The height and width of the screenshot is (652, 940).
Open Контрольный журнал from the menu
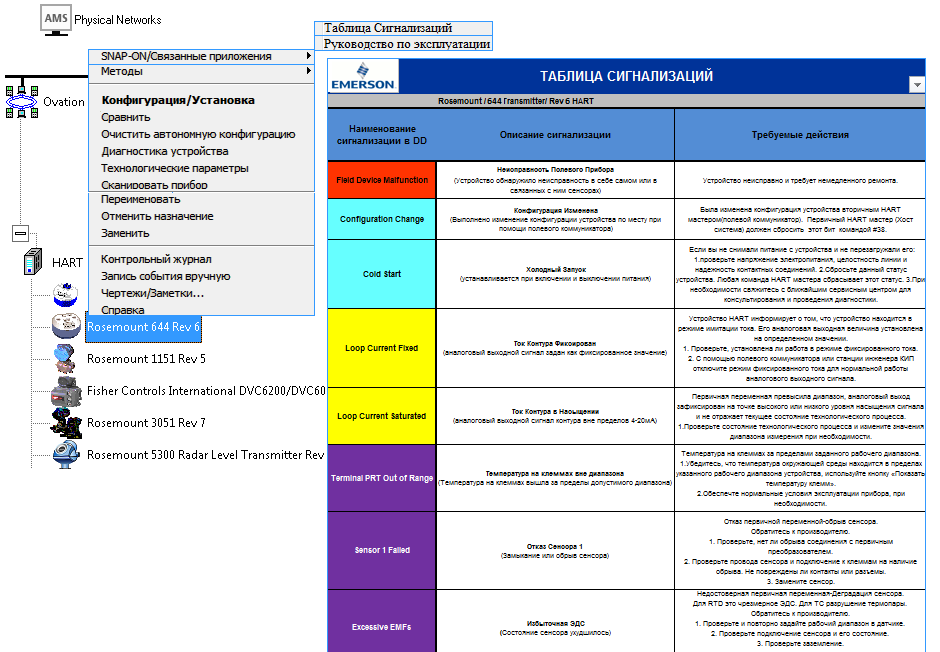[156, 259]
